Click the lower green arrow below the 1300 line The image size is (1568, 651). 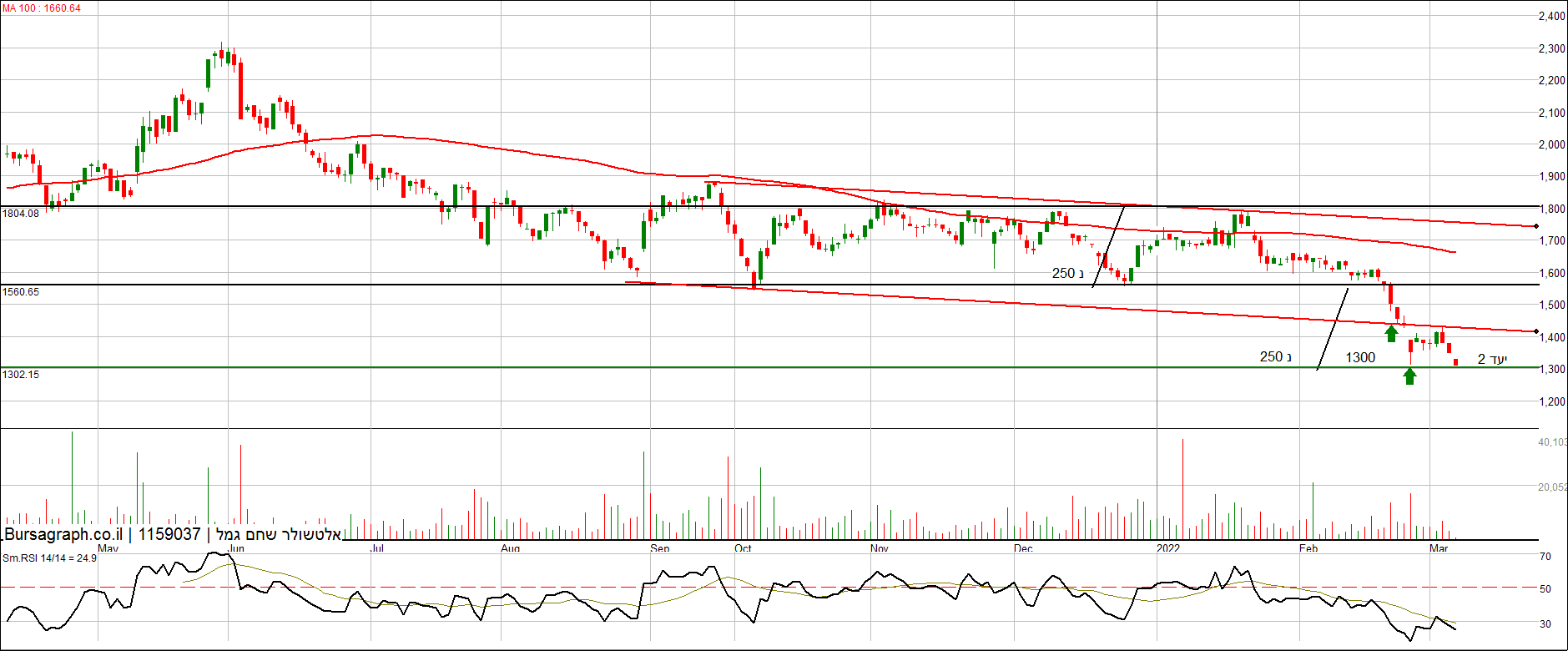click(x=1409, y=376)
